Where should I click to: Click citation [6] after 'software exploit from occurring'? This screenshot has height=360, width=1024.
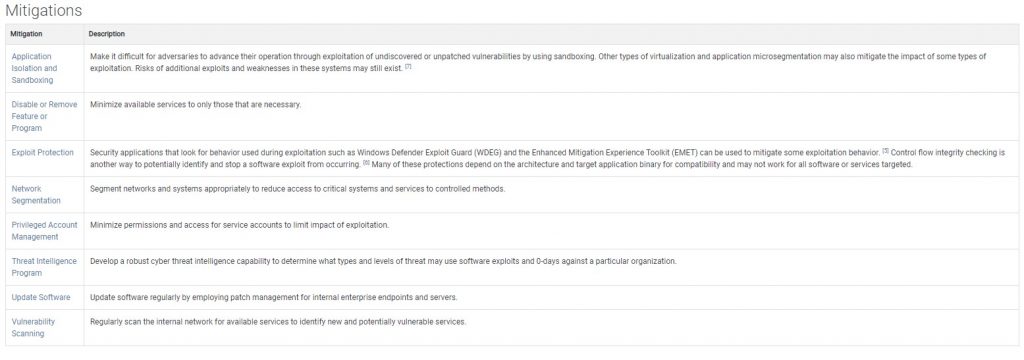[x=367, y=163]
